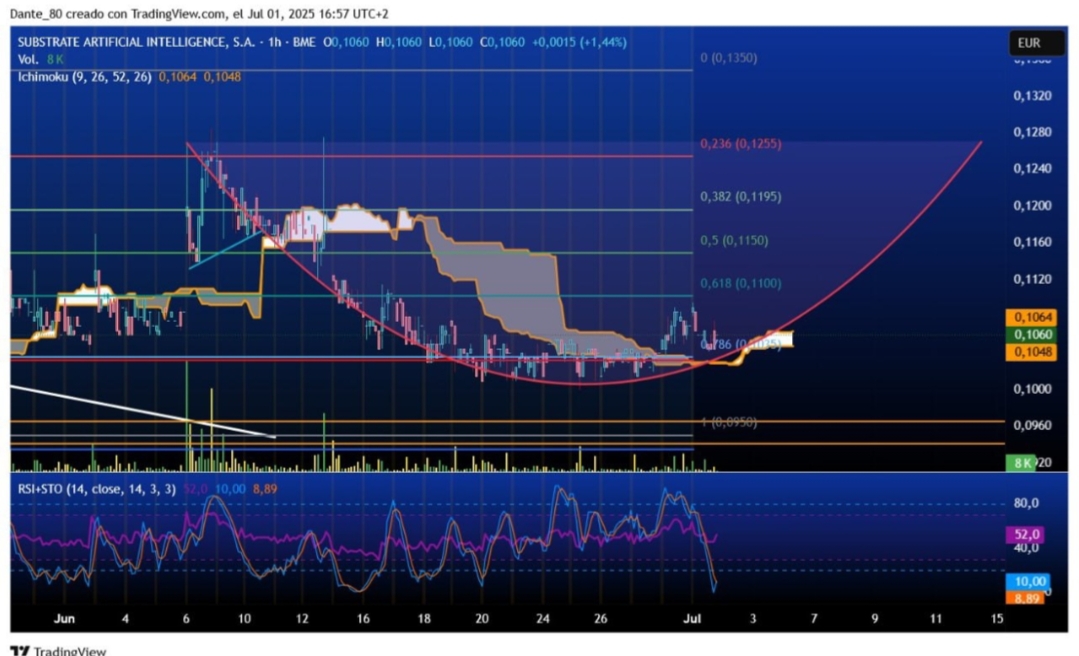This screenshot has height=656, width=1079.
Task: Click Jun on the time axis
Action: click(64, 618)
